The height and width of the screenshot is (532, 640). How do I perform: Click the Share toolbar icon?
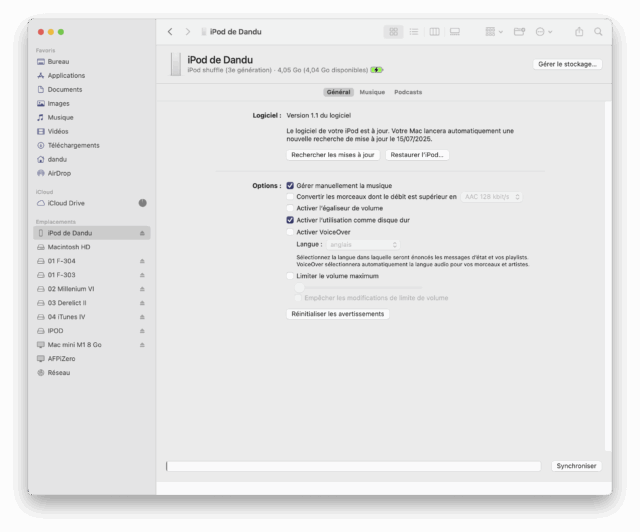(579, 32)
